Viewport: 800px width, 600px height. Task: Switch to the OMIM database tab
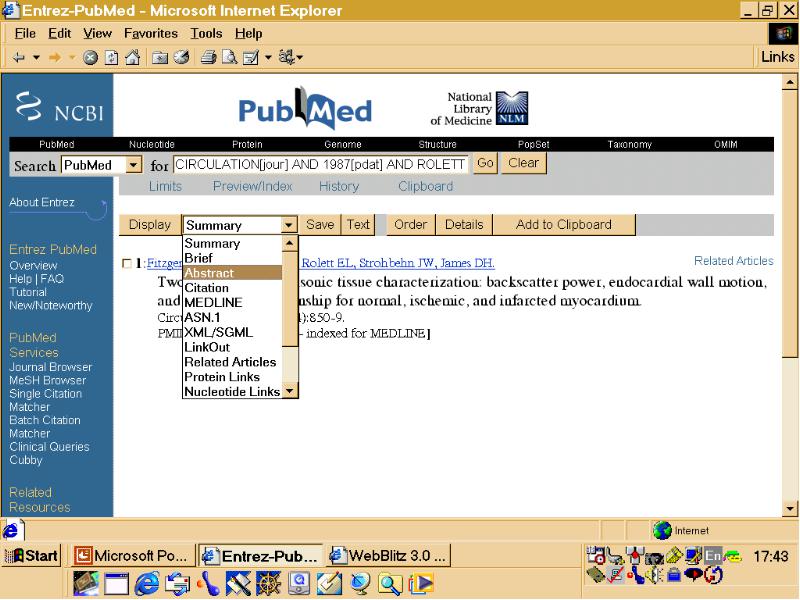[726, 144]
